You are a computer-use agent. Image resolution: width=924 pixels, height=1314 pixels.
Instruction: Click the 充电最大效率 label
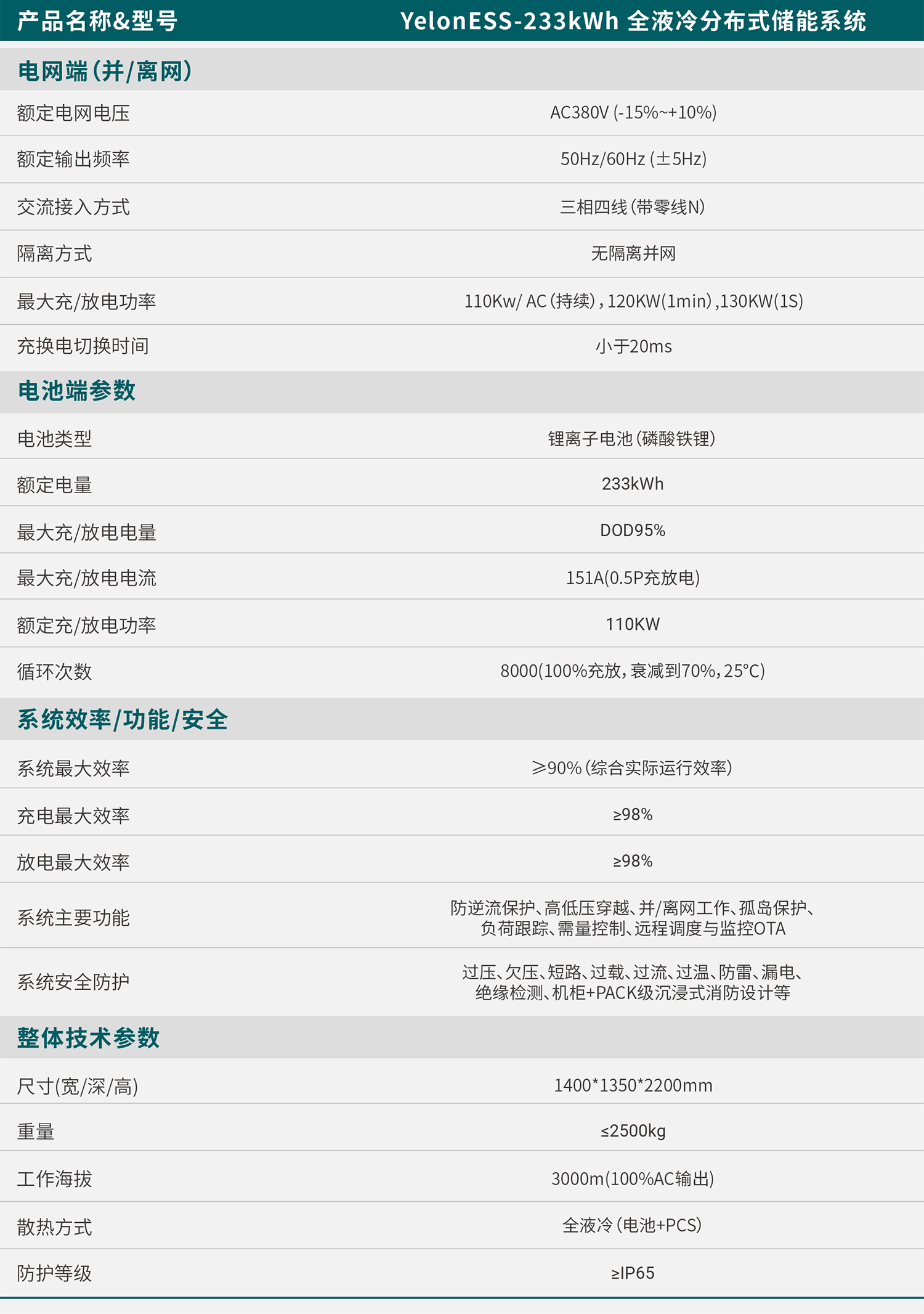pyautogui.click(x=73, y=816)
